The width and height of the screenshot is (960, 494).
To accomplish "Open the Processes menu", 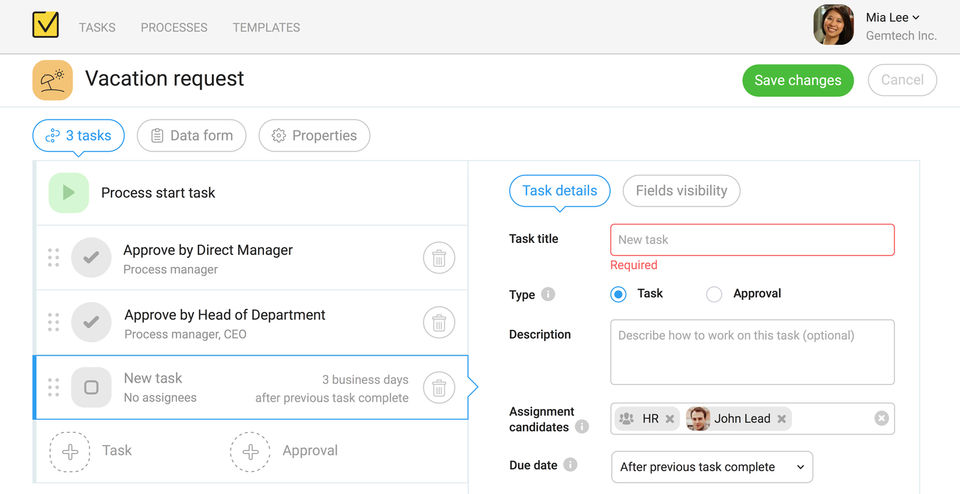I will [174, 27].
